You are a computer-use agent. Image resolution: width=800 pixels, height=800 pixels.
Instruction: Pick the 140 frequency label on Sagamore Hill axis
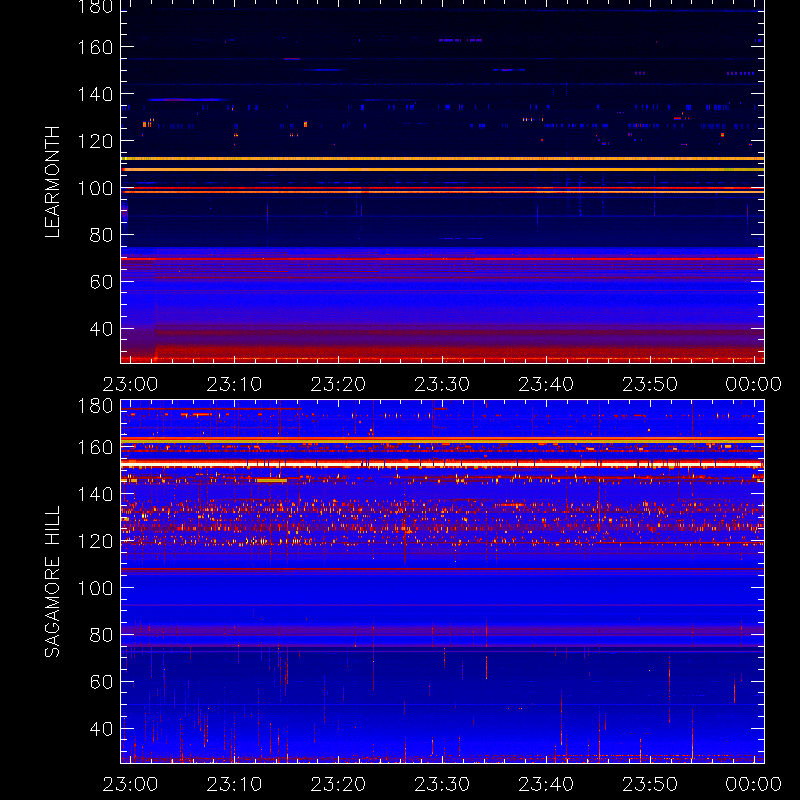(95, 494)
